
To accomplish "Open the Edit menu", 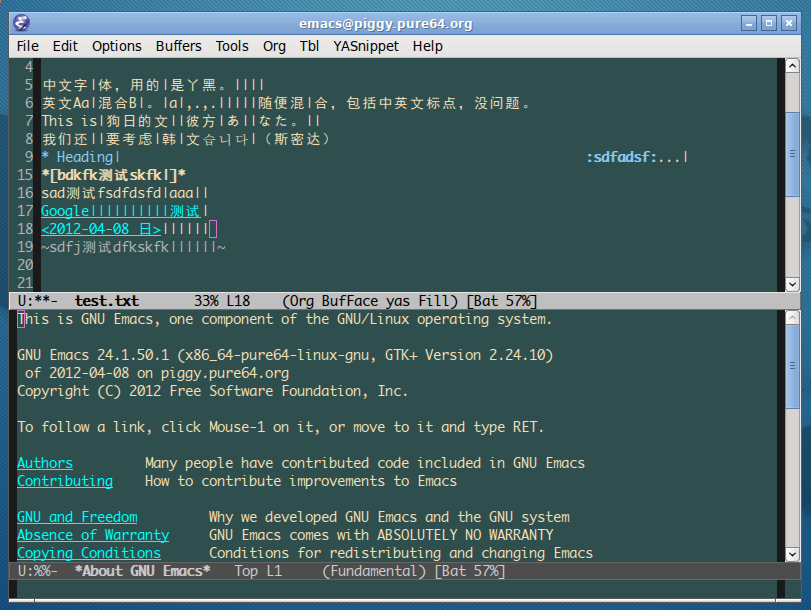I will 65,47.
